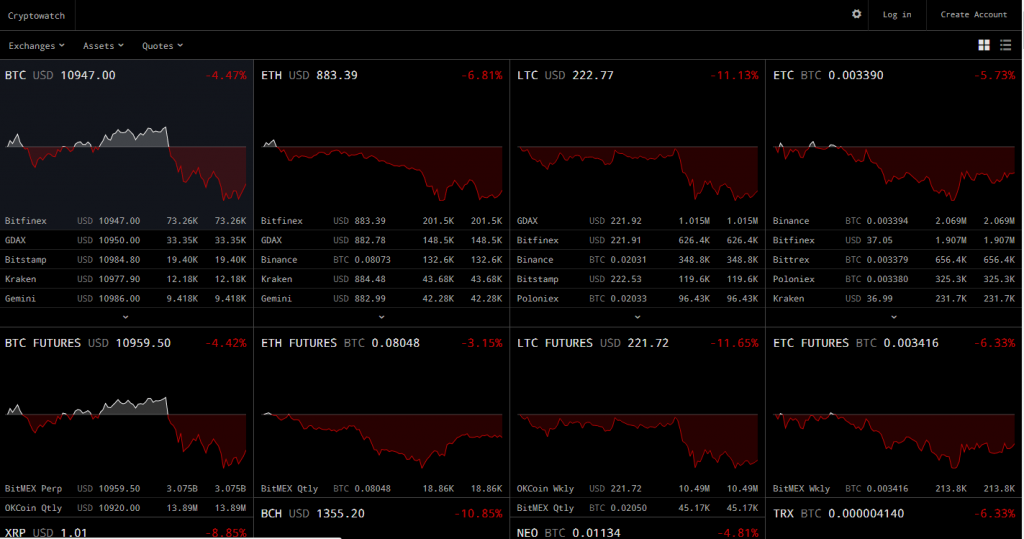Open the settings gear icon
Screen dimensions: 1024x539
coord(856,14)
